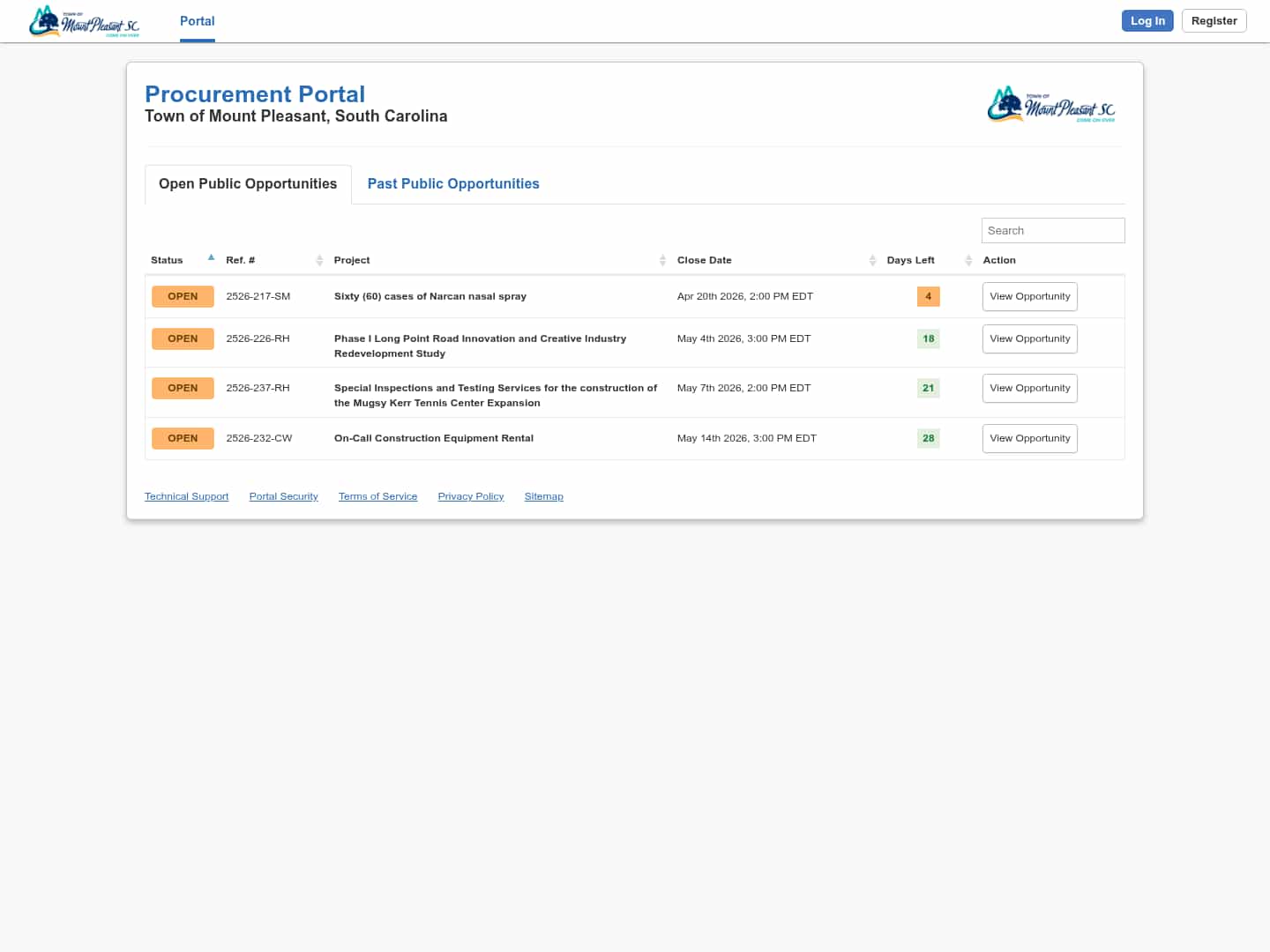This screenshot has width=1270, height=952.
Task: Sort table by Status column arrow
Action: [211, 258]
